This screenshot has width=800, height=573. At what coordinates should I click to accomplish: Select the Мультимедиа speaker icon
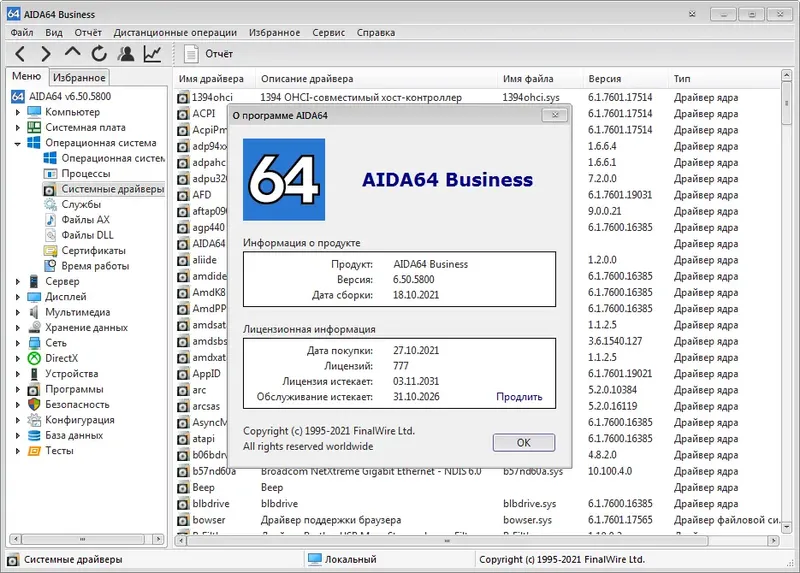[x=34, y=312]
